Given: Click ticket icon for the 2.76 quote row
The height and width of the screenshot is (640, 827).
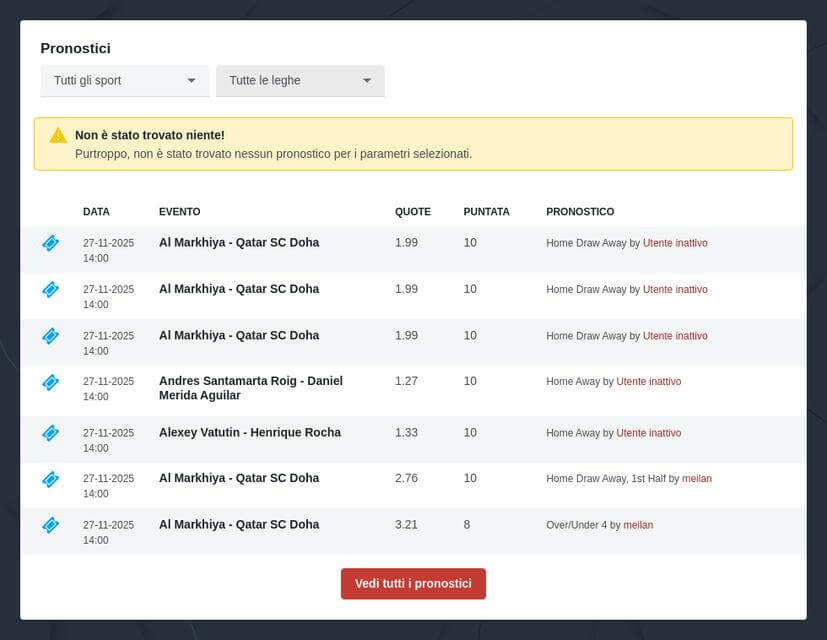Looking at the screenshot, I should coord(50,479).
